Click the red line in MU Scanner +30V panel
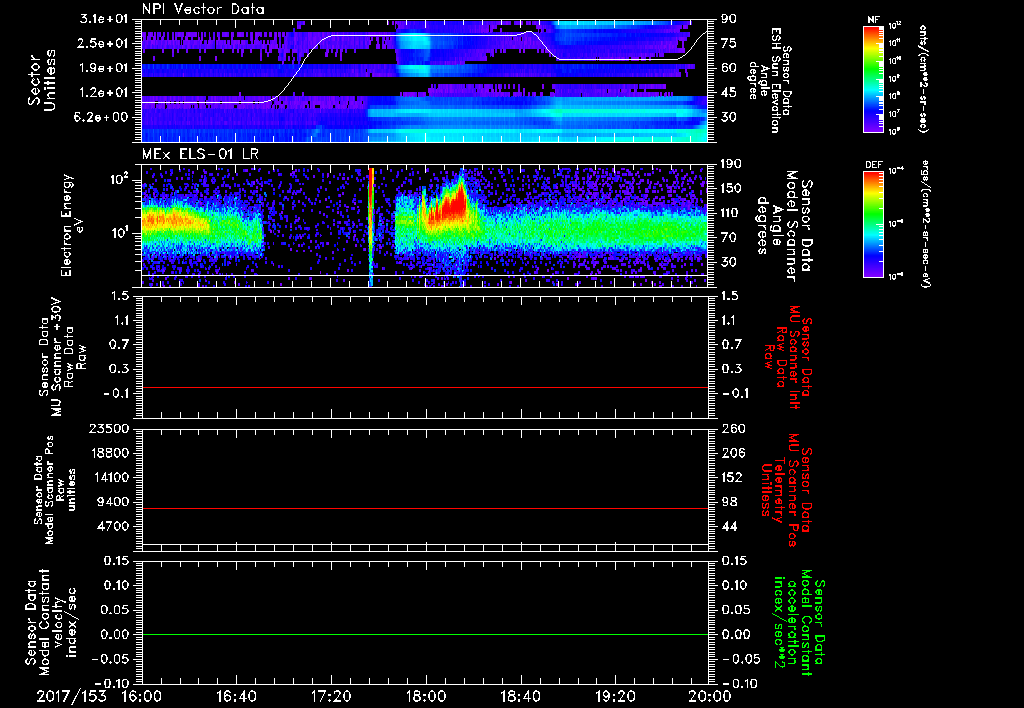This screenshot has width=1024, height=708. (x=424, y=387)
